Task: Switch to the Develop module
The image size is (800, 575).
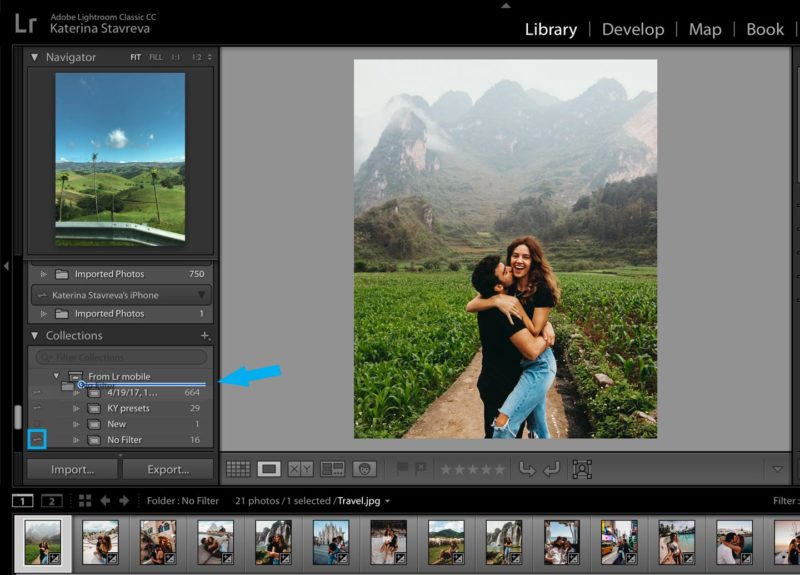Action: click(632, 29)
